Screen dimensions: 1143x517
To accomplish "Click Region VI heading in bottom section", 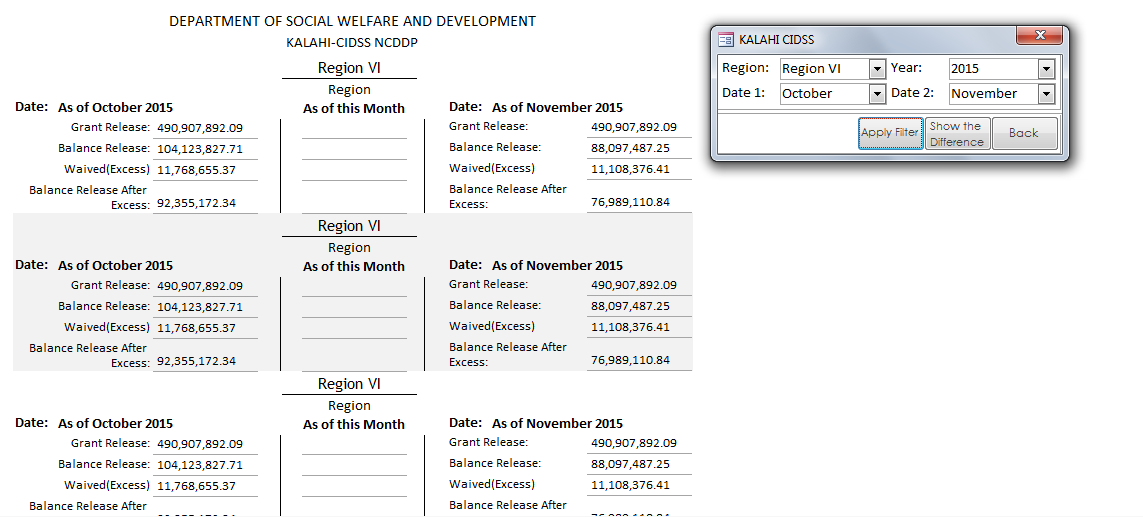I will pos(349,384).
